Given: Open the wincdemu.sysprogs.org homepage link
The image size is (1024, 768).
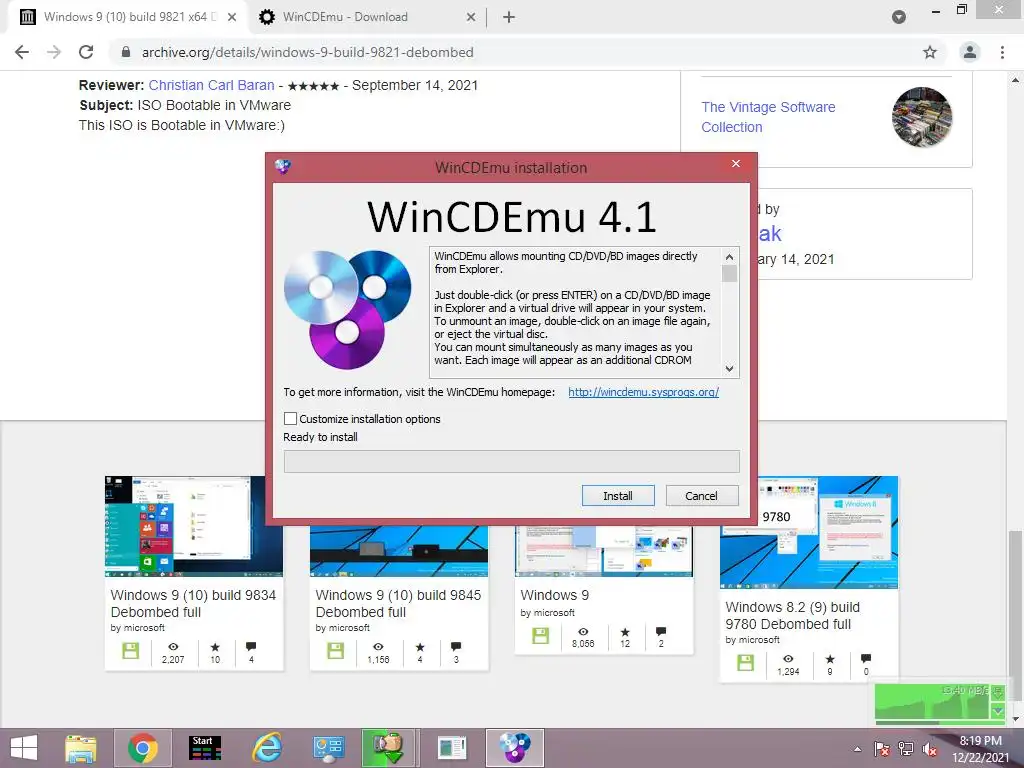Looking at the screenshot, I should [x=643, y=392].
